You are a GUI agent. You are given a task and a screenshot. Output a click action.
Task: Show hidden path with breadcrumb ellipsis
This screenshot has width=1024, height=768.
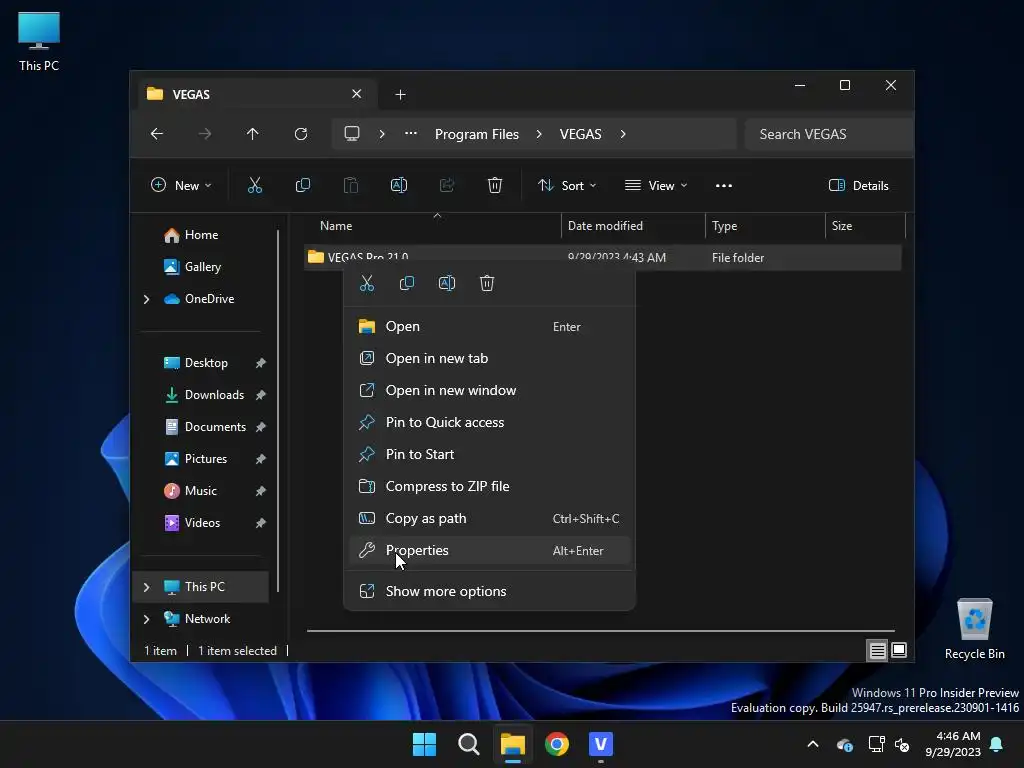point(411,134)
